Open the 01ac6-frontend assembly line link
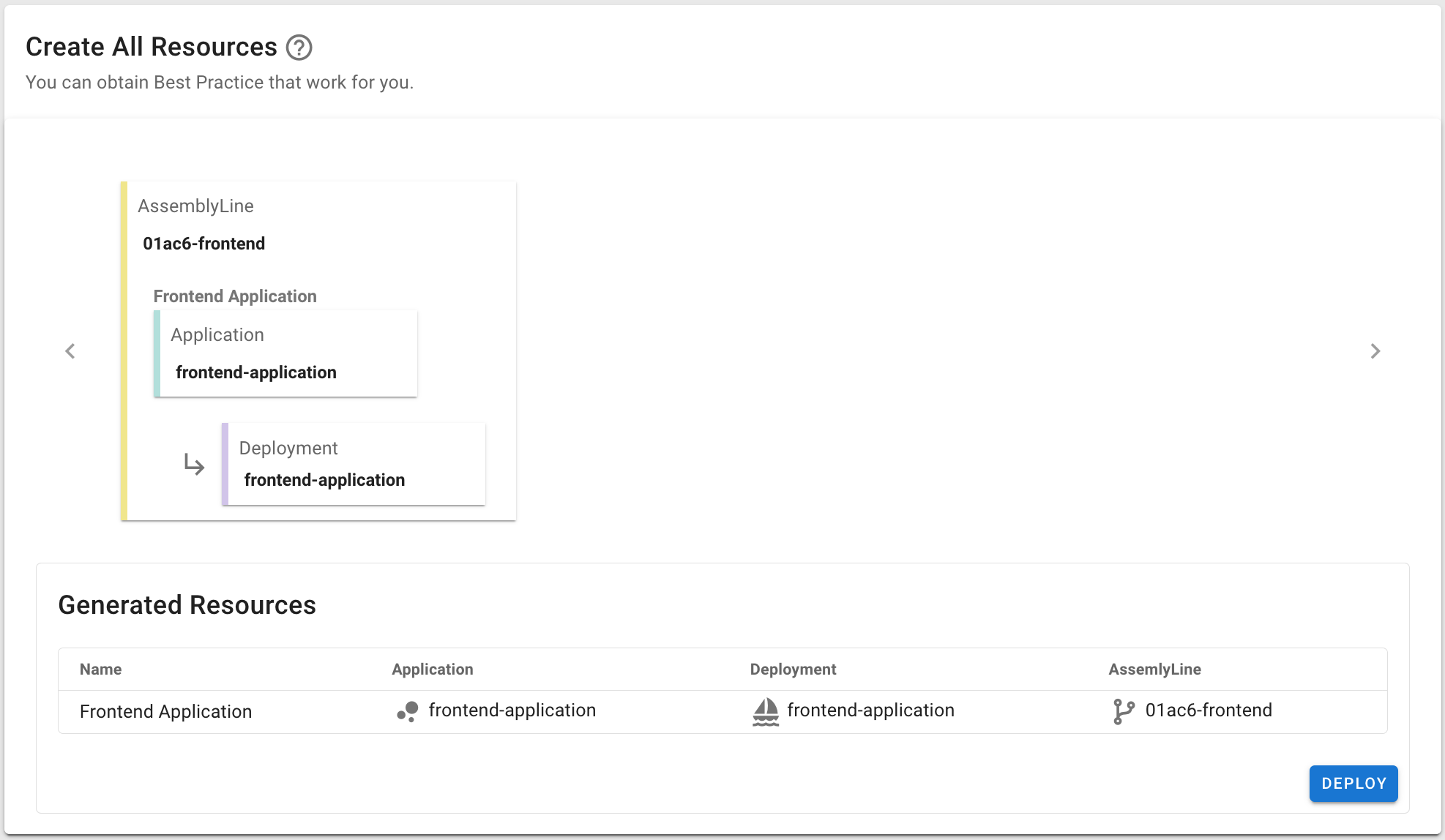The height and width of the screenshot is (840, 1445). (1209, 710)
